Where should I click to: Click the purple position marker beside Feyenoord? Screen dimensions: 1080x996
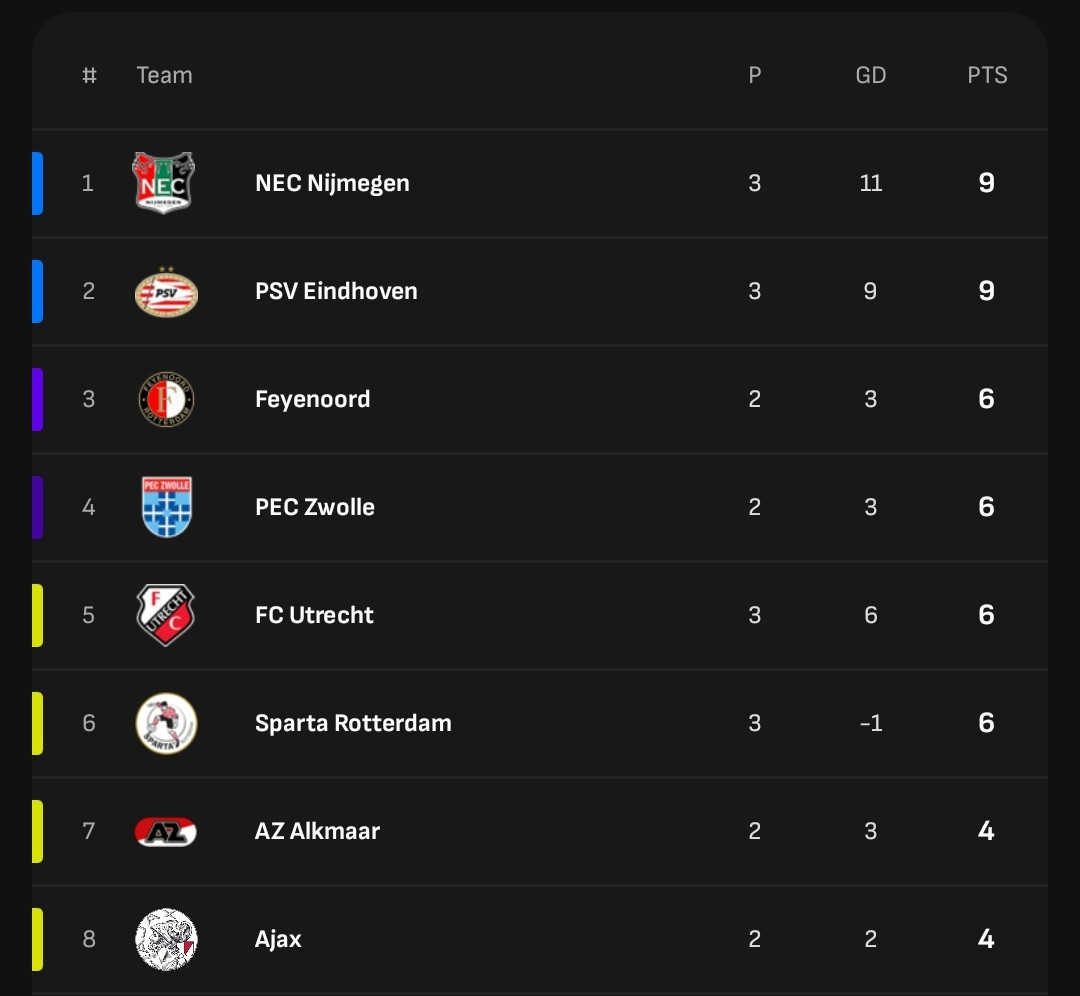38,399
